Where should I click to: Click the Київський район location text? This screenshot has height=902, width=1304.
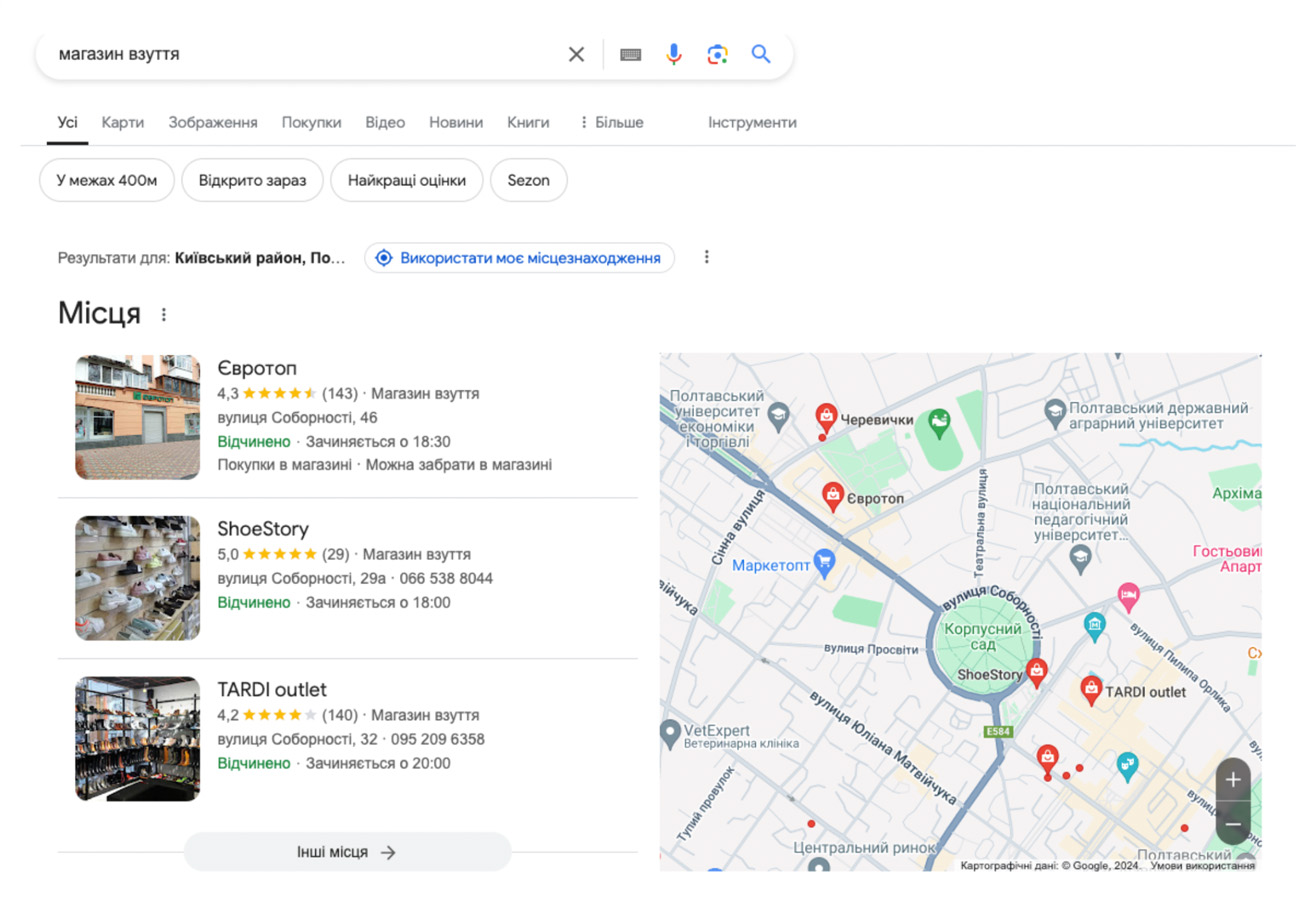pyautogui.click(x=259, y=257)
